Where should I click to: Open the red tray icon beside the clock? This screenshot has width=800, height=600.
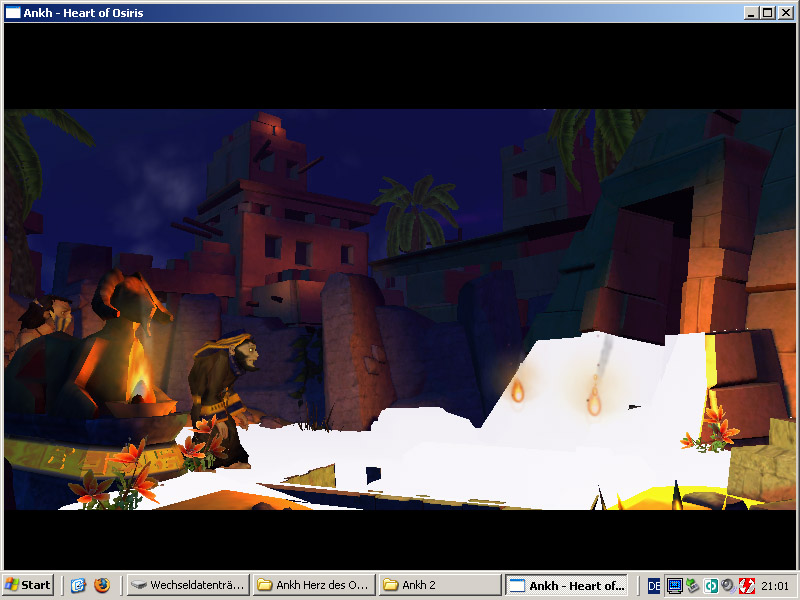(x=747, y=586)
